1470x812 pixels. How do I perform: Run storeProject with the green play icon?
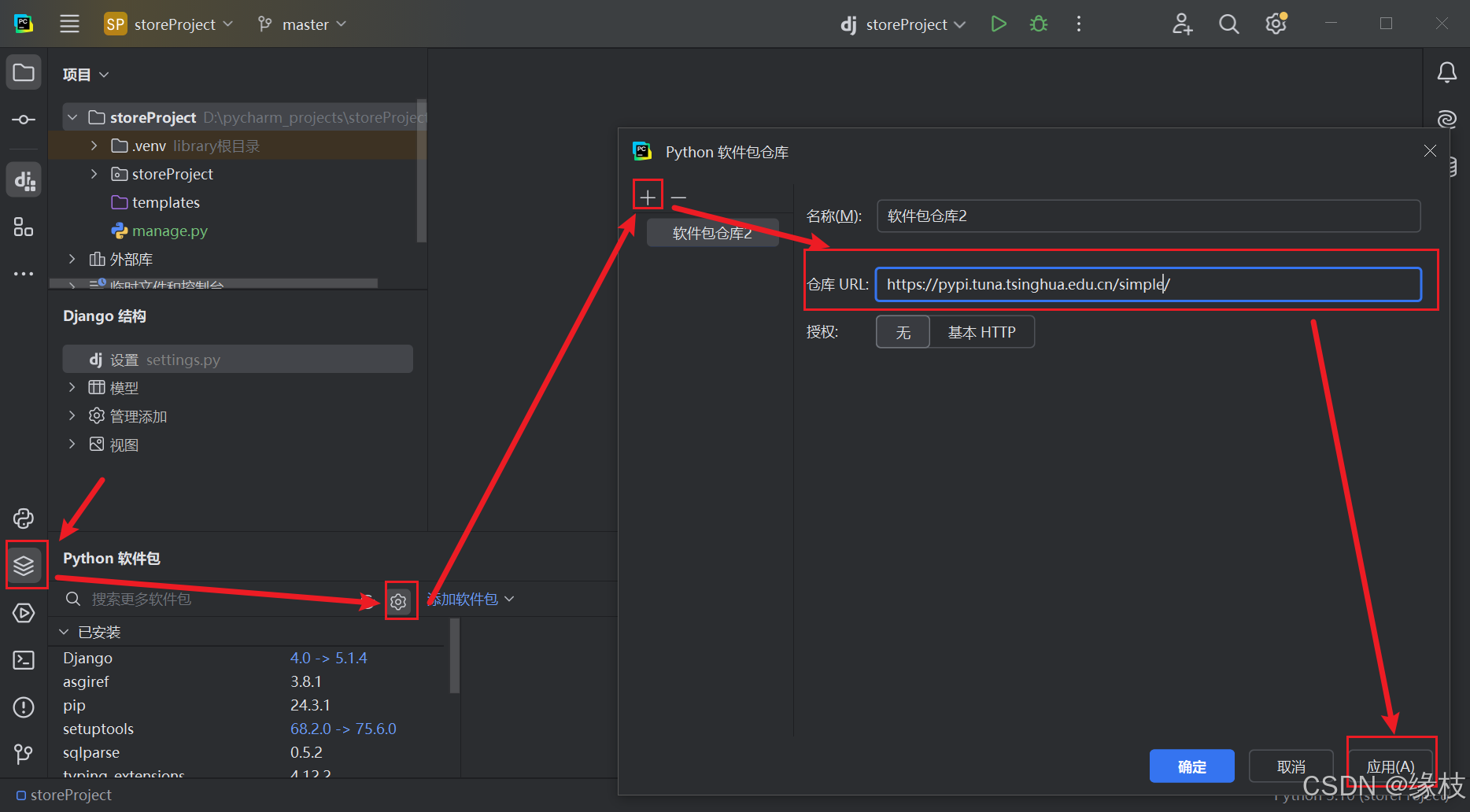point(998,24)
